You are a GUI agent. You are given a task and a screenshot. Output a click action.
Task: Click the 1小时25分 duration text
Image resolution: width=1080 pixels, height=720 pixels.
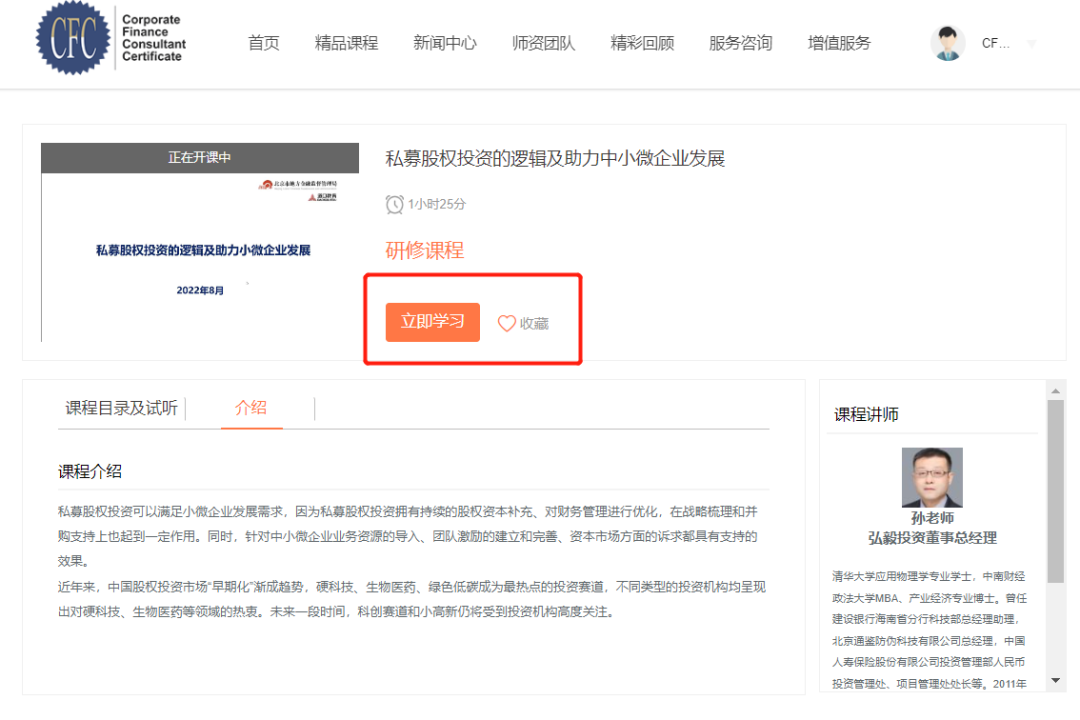[x=437, y=204]
